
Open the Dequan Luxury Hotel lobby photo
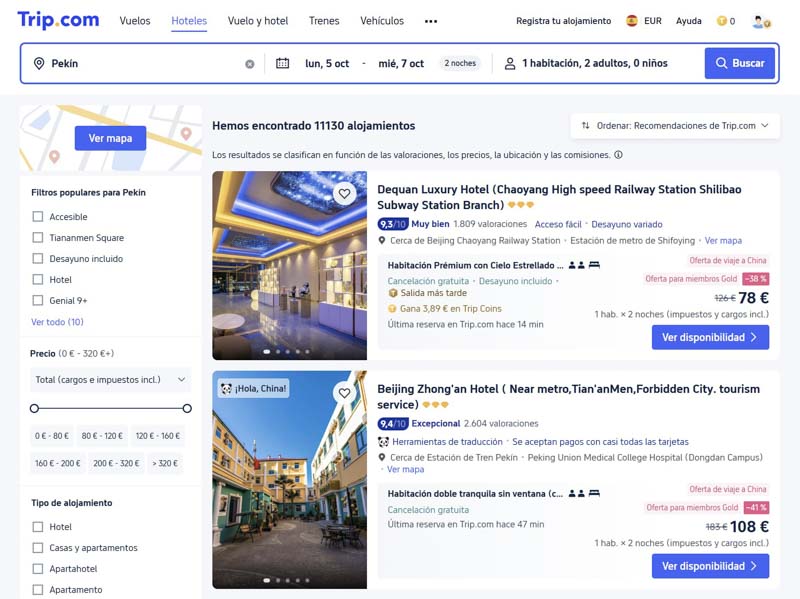(x=289, y=265)
